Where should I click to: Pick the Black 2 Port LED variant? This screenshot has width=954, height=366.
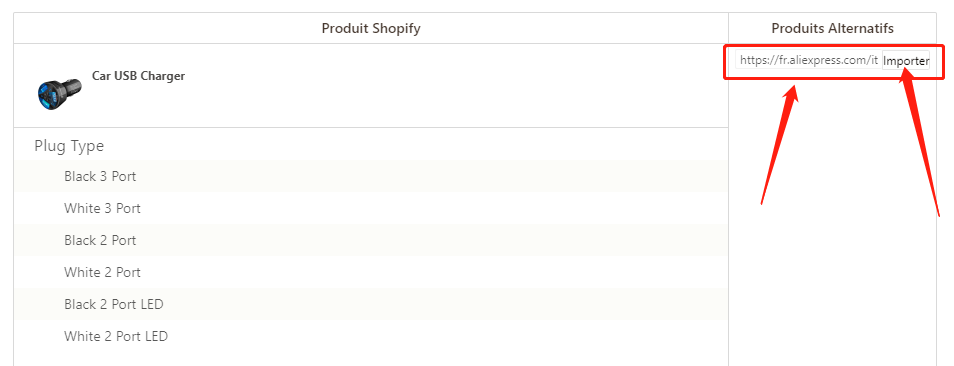[x=371, y=304]
